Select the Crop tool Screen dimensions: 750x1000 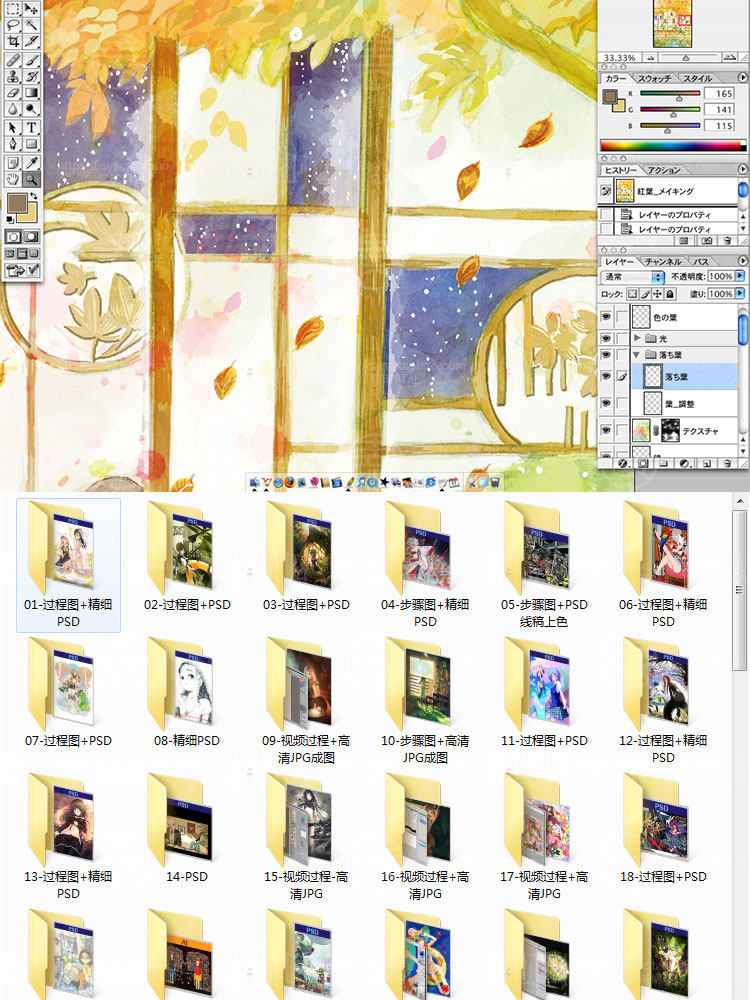[13, 42]
